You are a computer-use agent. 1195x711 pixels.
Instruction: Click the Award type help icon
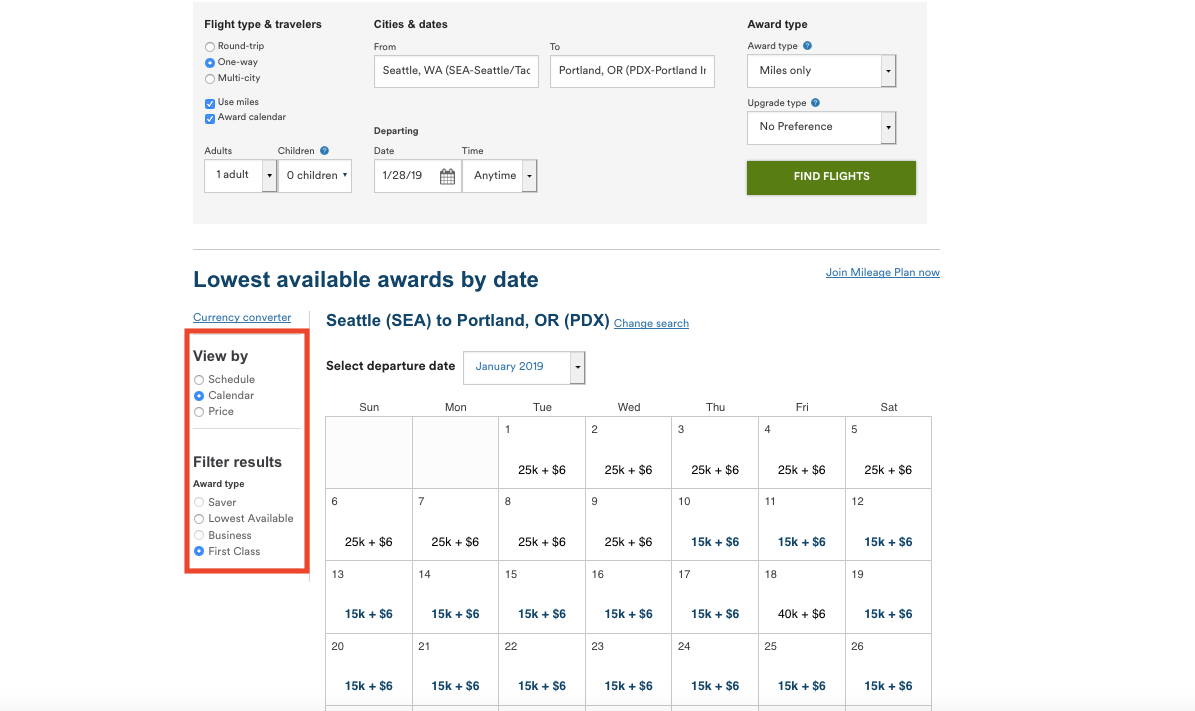(x=808, y=46)
